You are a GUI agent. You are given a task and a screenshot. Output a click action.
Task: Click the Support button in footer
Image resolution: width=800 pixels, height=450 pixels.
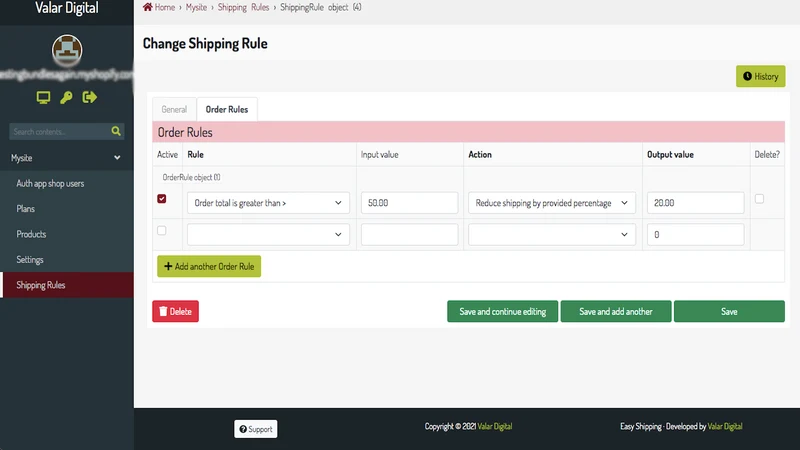coord(256,429)
